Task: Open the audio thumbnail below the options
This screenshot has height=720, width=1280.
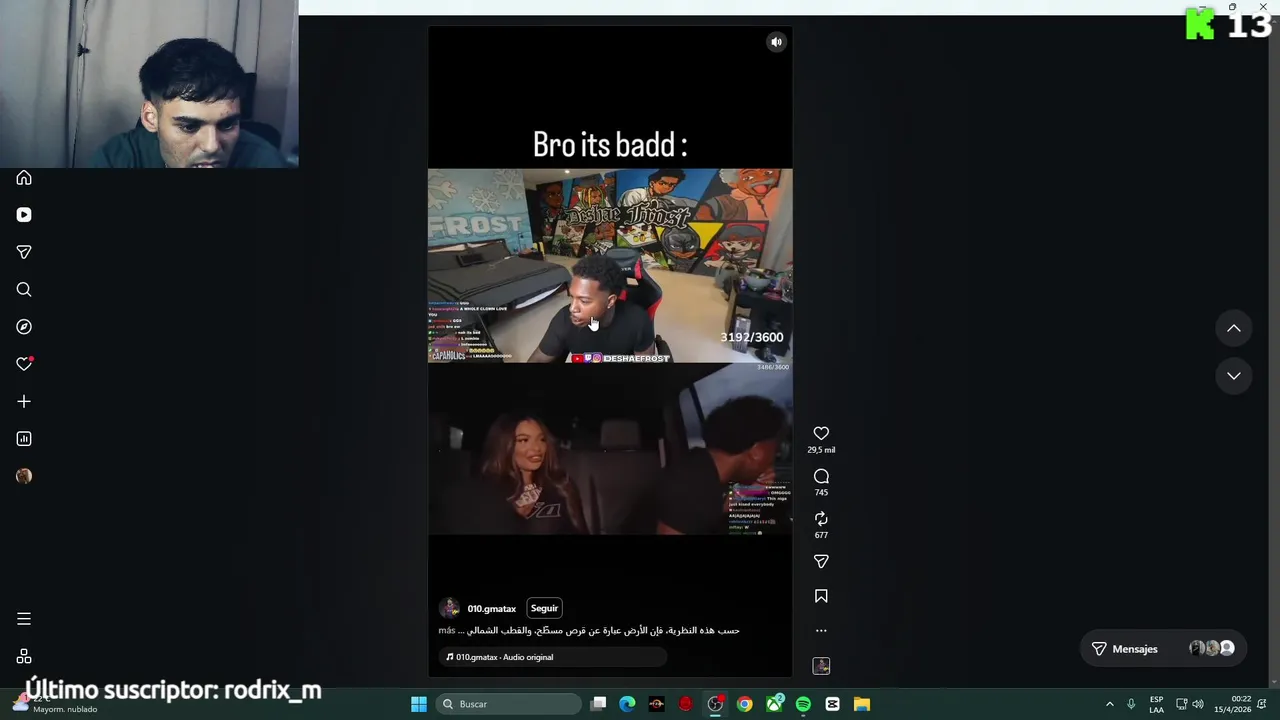Action: [x=821, y=666]
